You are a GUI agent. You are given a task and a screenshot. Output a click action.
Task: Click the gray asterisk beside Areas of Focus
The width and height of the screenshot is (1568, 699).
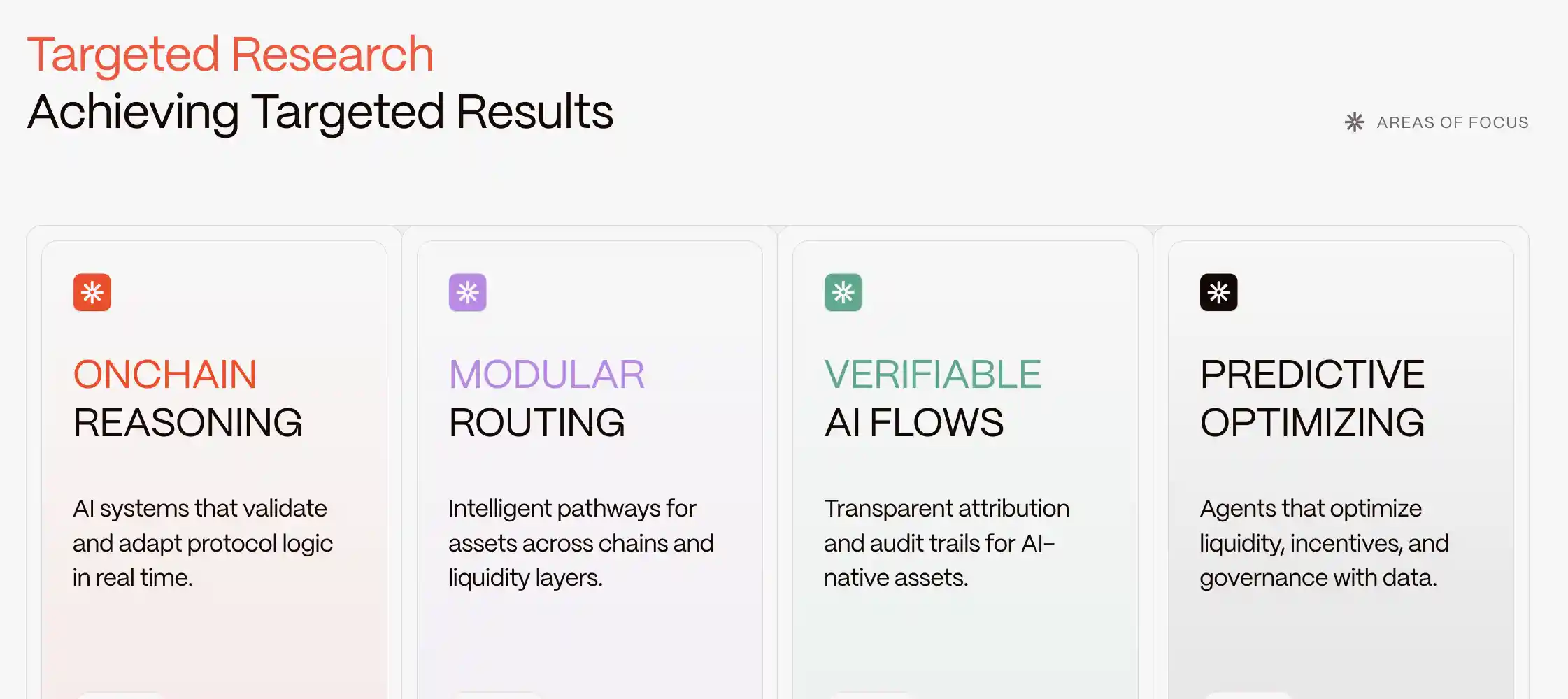point(1355,122)
